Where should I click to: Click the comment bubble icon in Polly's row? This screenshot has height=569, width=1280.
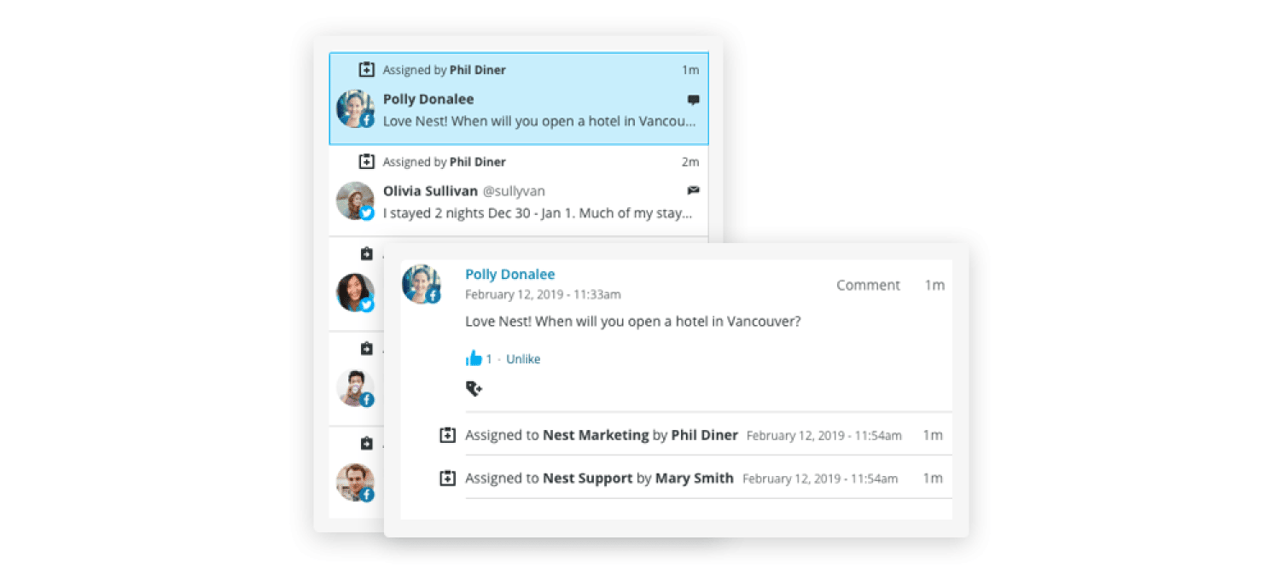click(693, 100)
